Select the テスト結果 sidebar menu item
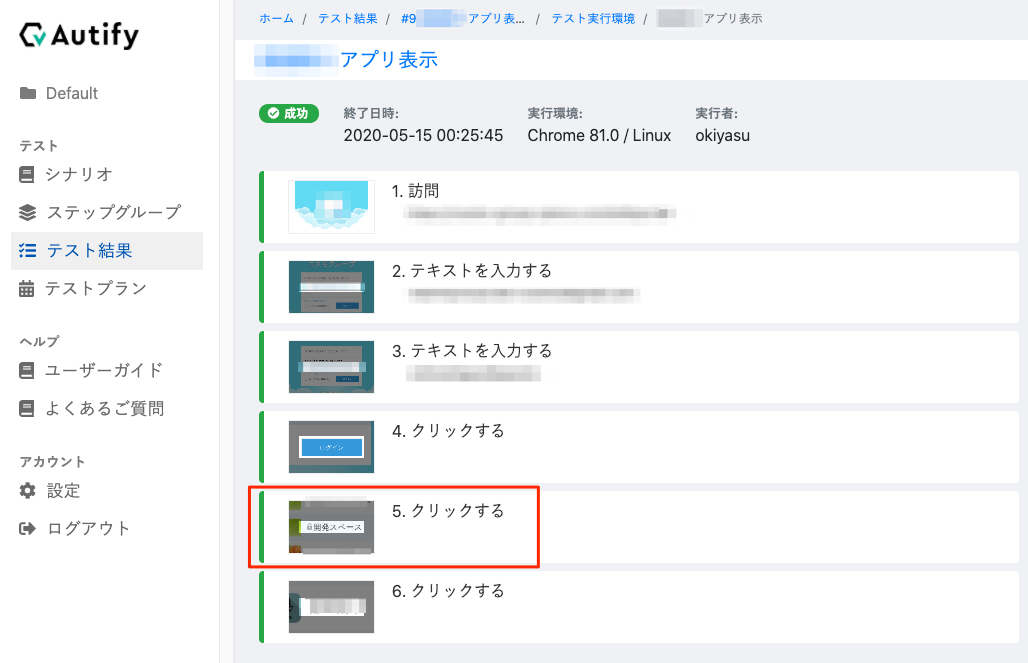This screenshot has height=663, width=1028. click(x=96, y=251)
